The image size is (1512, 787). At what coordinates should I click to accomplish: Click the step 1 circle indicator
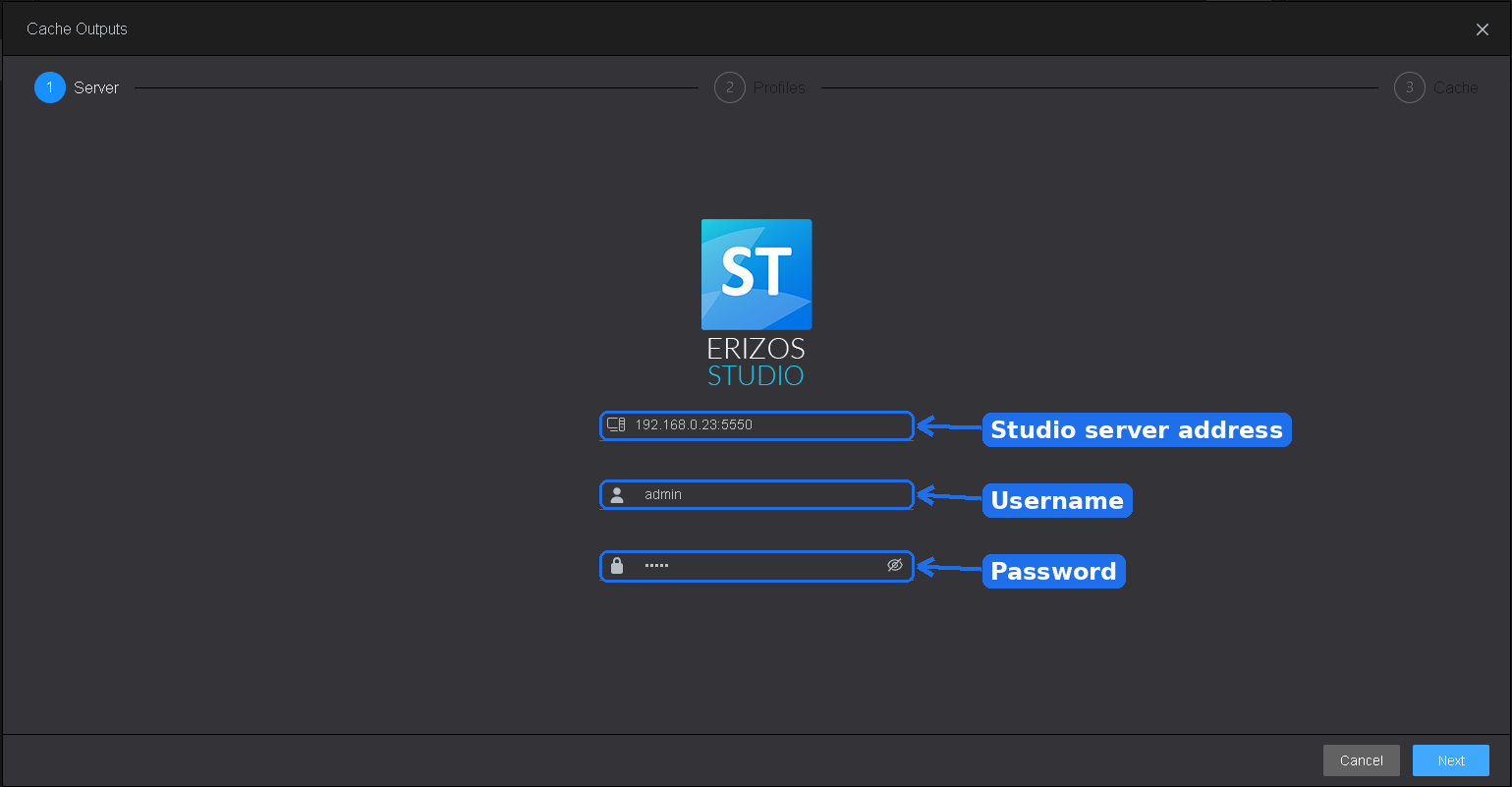[x=49, y=87]
